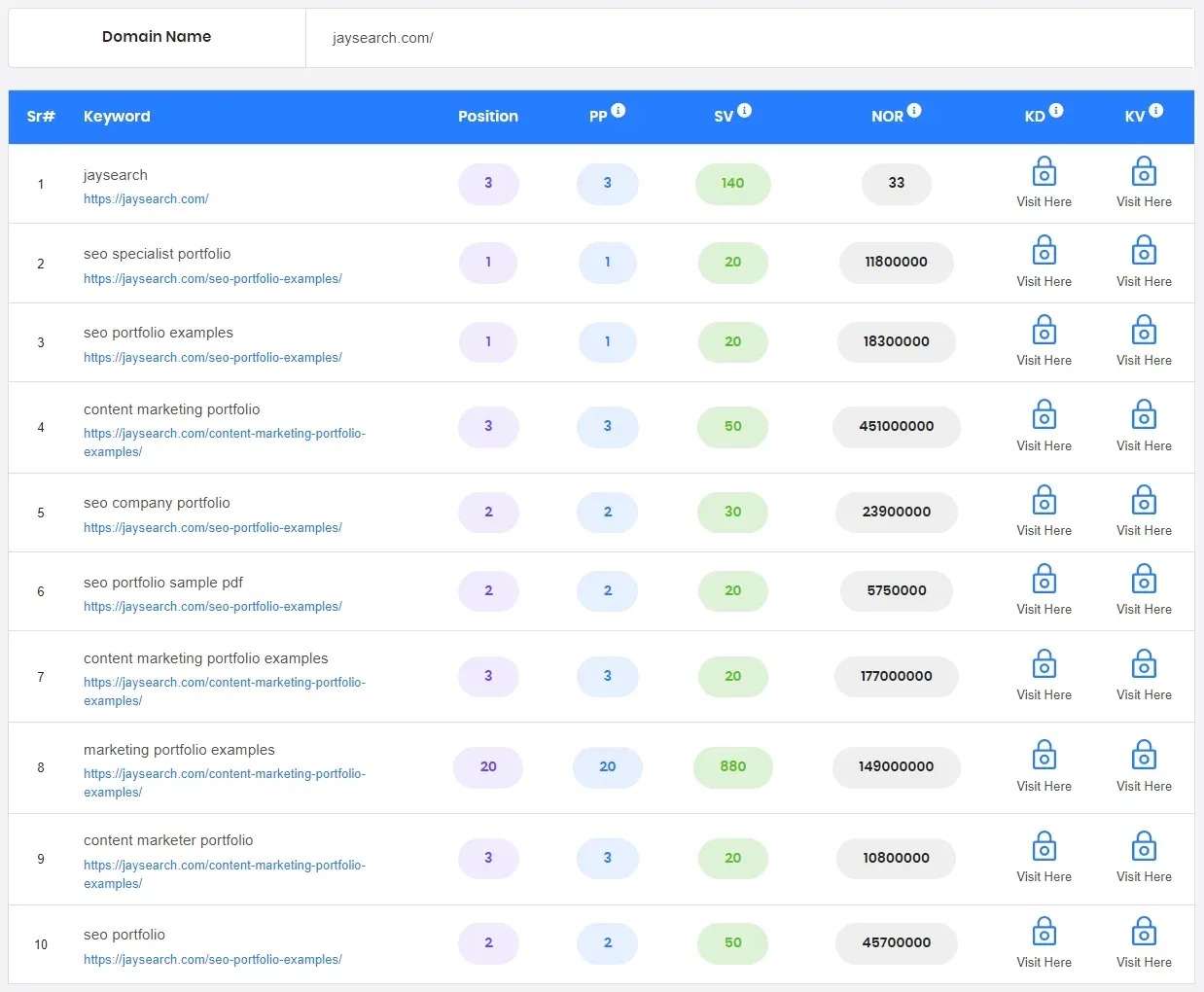
Task: Click keyword text 'content marketer portfolio'
Action: pyautogui.click(x=168, y=840)
